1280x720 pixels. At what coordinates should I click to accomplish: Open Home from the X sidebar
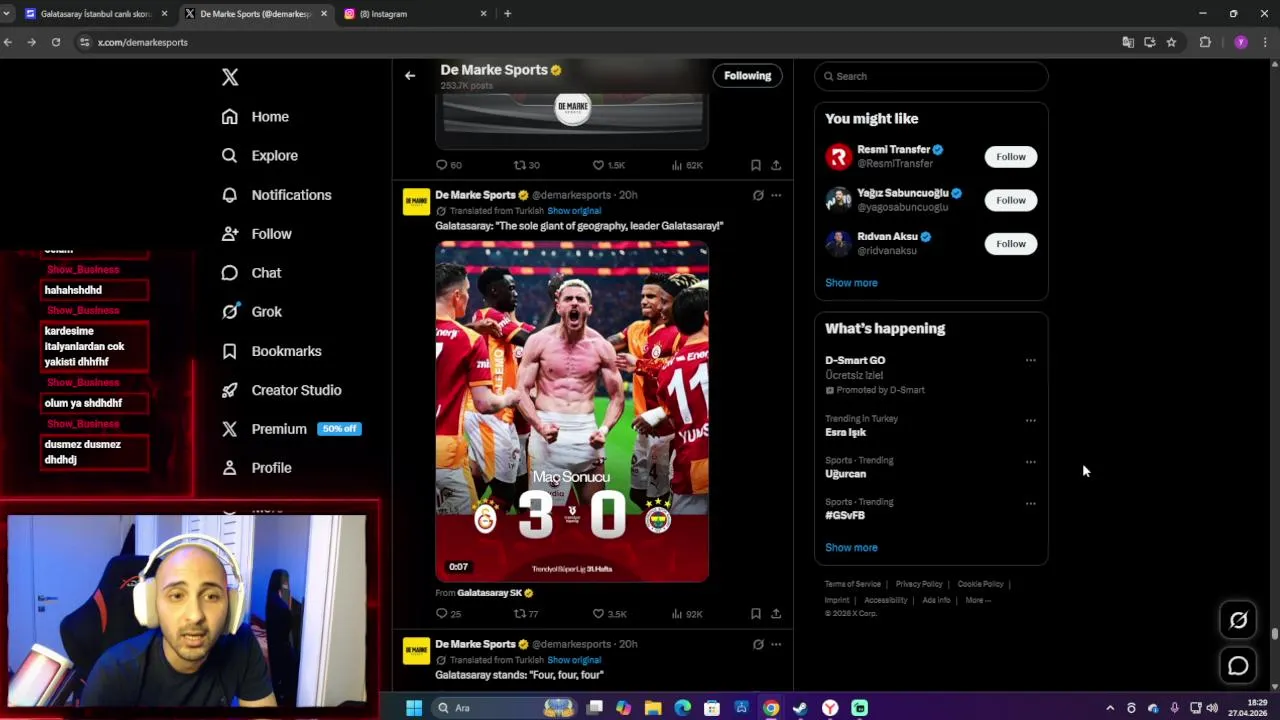pos(256,117)
